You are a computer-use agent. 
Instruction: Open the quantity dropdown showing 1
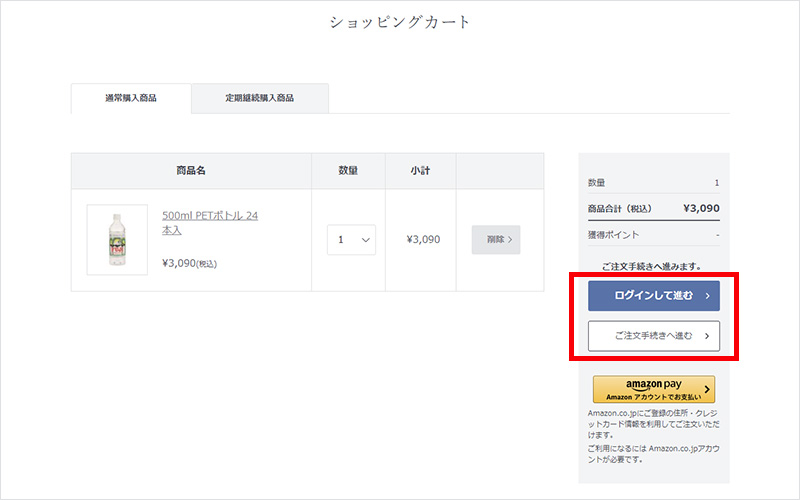pyautogui.click(x=351, y=240)
